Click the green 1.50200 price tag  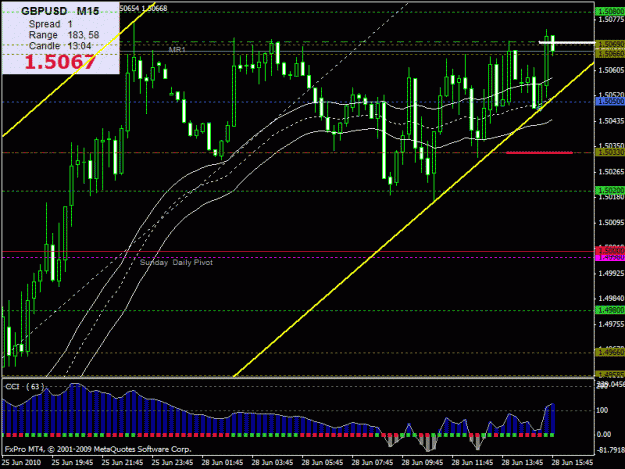coord(610,191)
